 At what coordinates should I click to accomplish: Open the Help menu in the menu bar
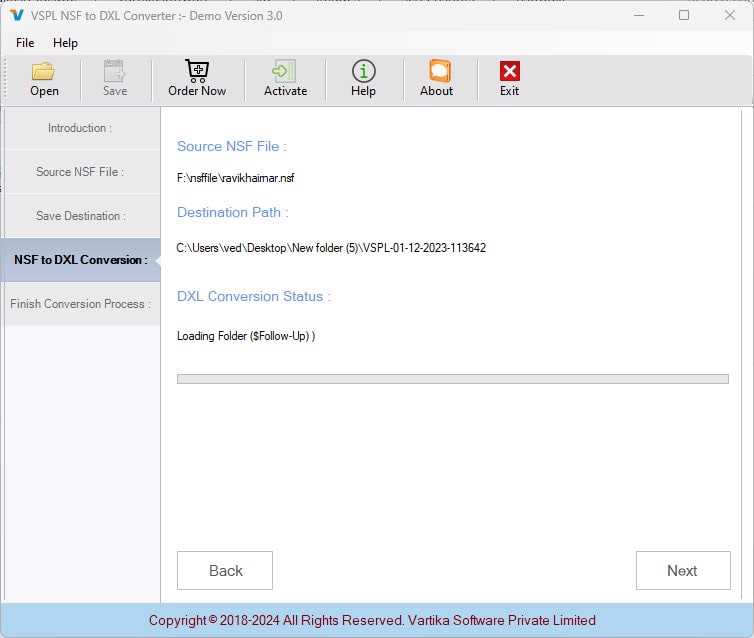65,43
